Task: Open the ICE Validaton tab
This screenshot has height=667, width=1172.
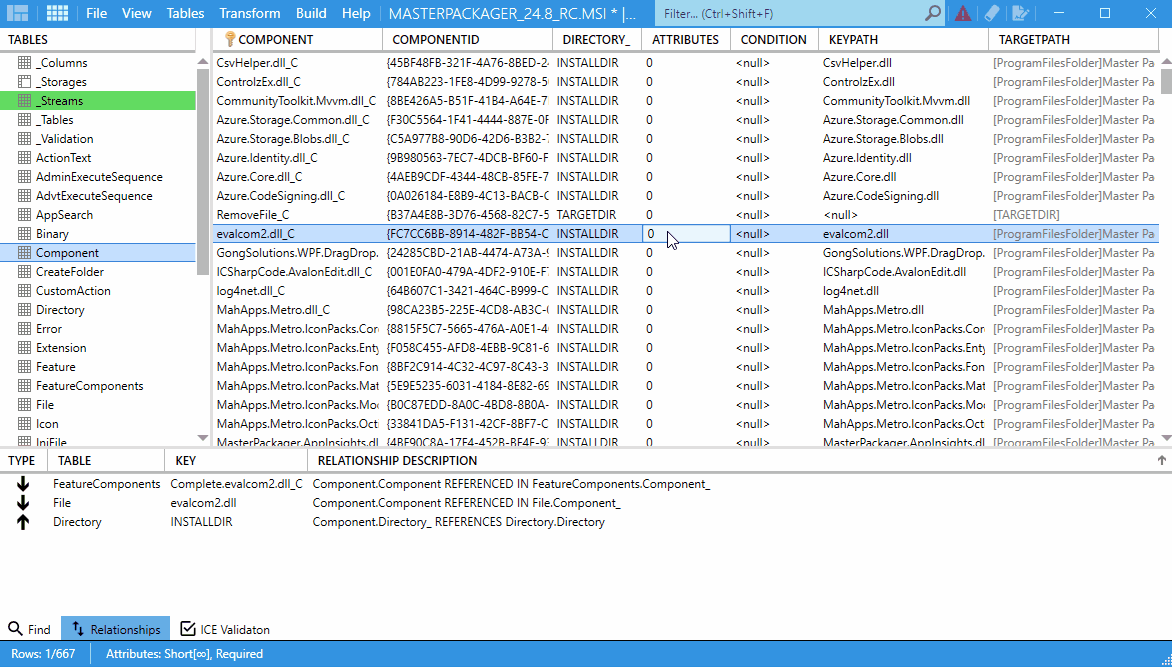Action: 225,629
